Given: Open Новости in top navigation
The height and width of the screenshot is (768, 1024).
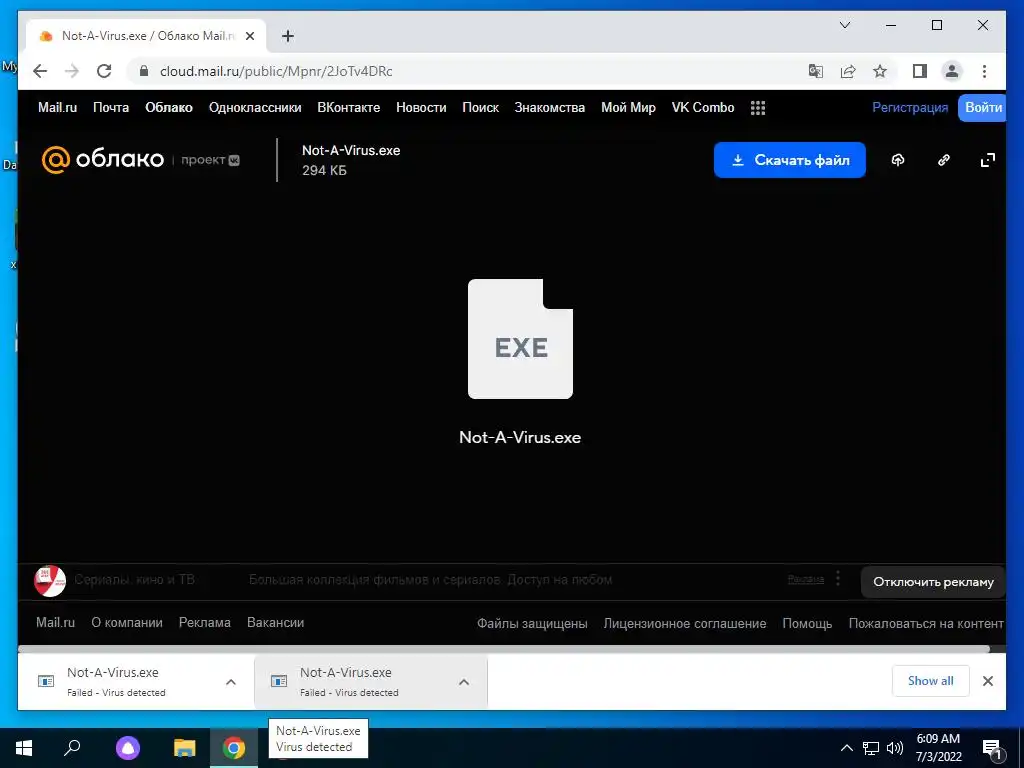Looking at the screenshot, I should point(421,108).
